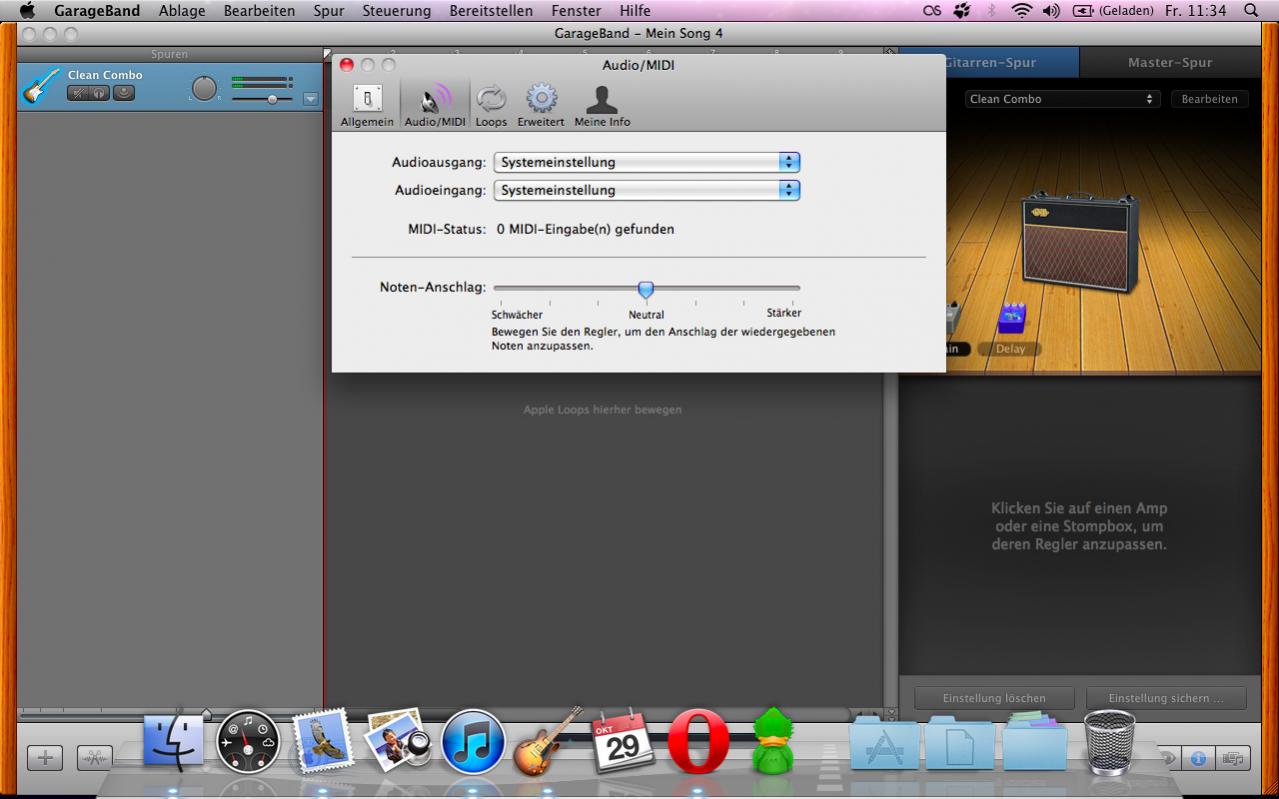Open the Loops preferences pane
The height and width of the screenshot is (799, 1279).
[491, 105]
